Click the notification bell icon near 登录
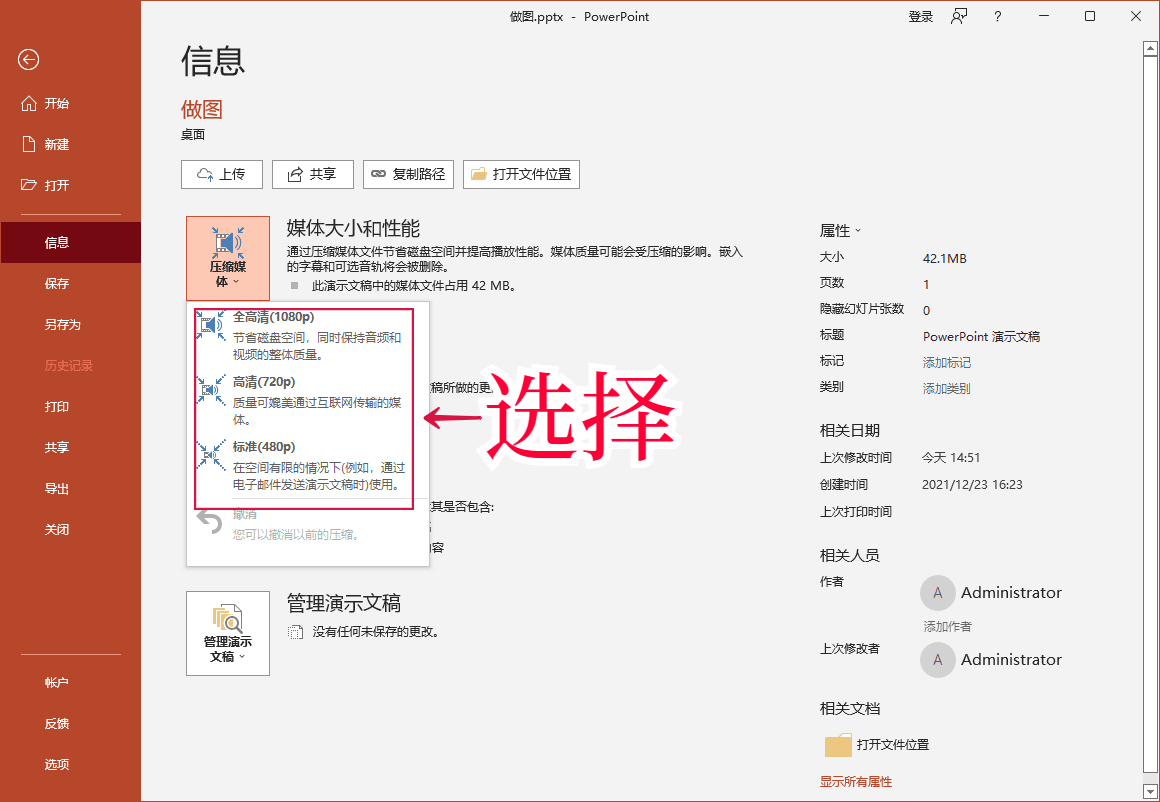The width and height of the screenshot is (1160, 802). [x=959, y=16]
